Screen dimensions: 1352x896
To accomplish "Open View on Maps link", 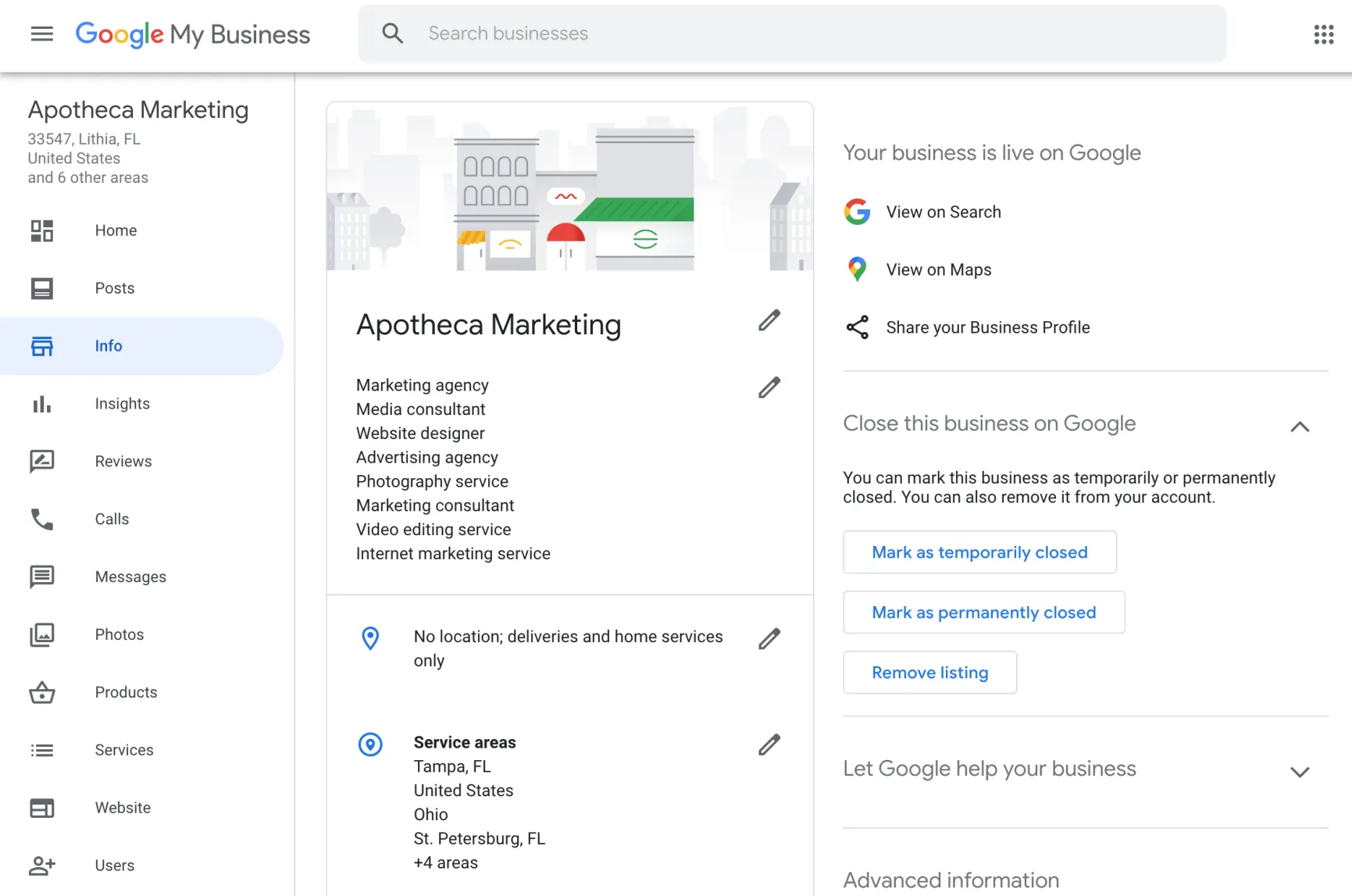I will [938, 270].
